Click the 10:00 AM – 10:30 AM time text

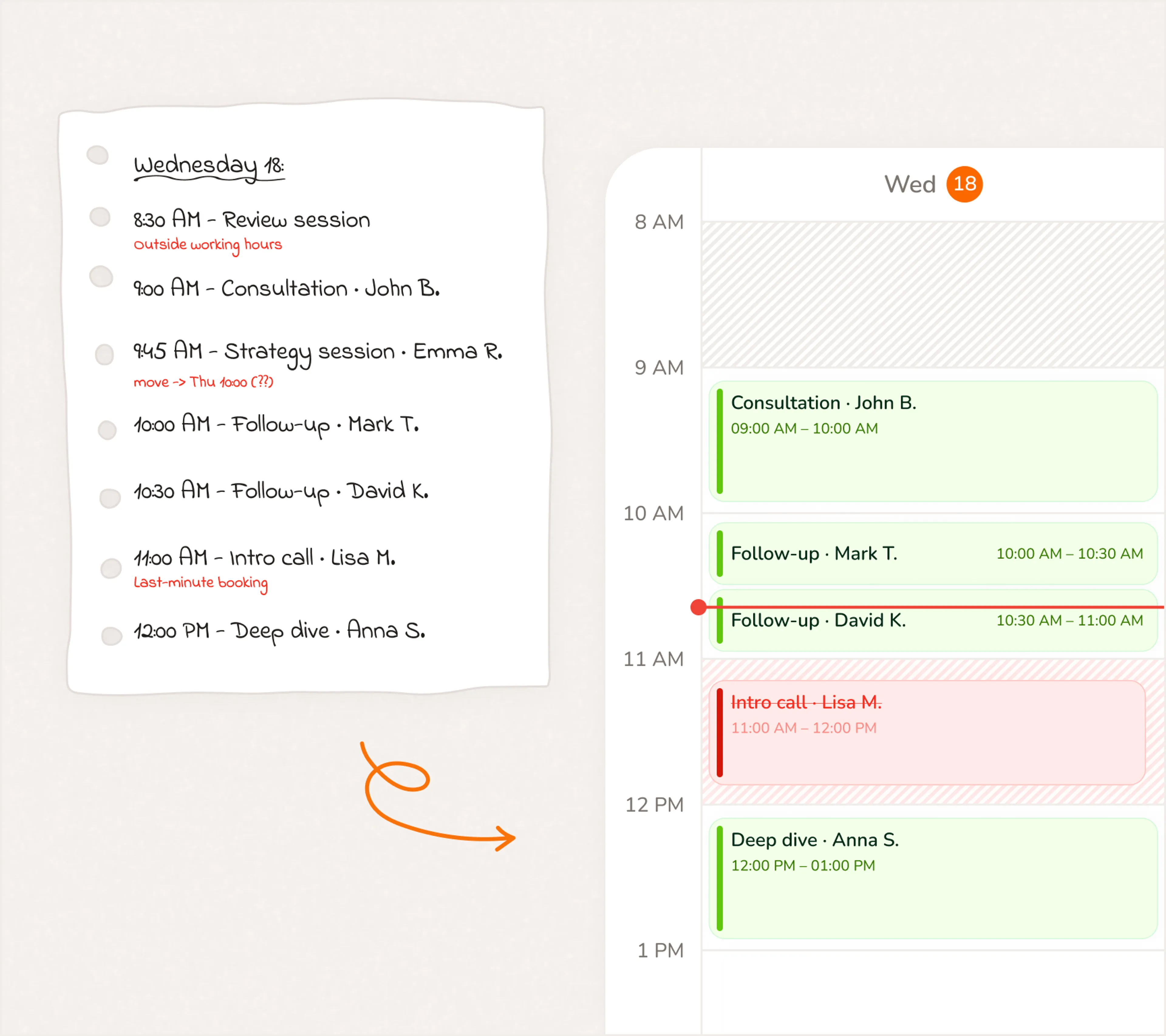coord(1070,554)
